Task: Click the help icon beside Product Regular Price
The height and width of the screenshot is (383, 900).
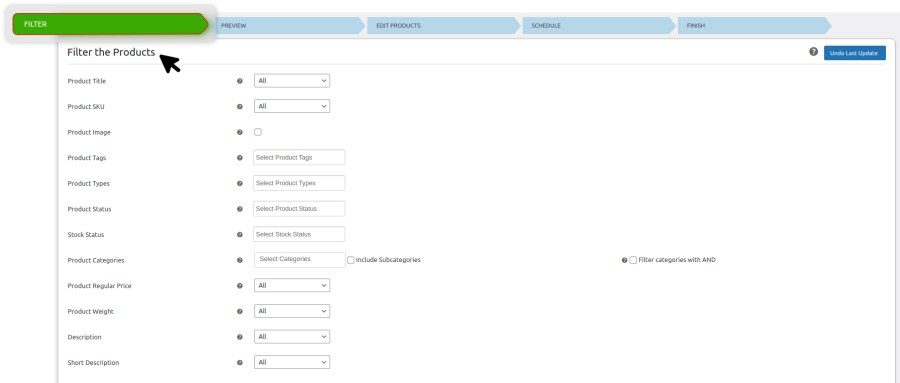Action: pos(240,285)
